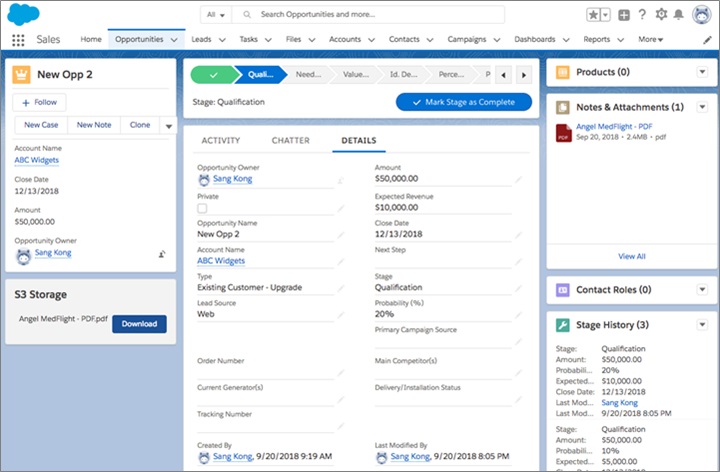Open Angel MedFlight - PDF attachment link

(614, 127)
